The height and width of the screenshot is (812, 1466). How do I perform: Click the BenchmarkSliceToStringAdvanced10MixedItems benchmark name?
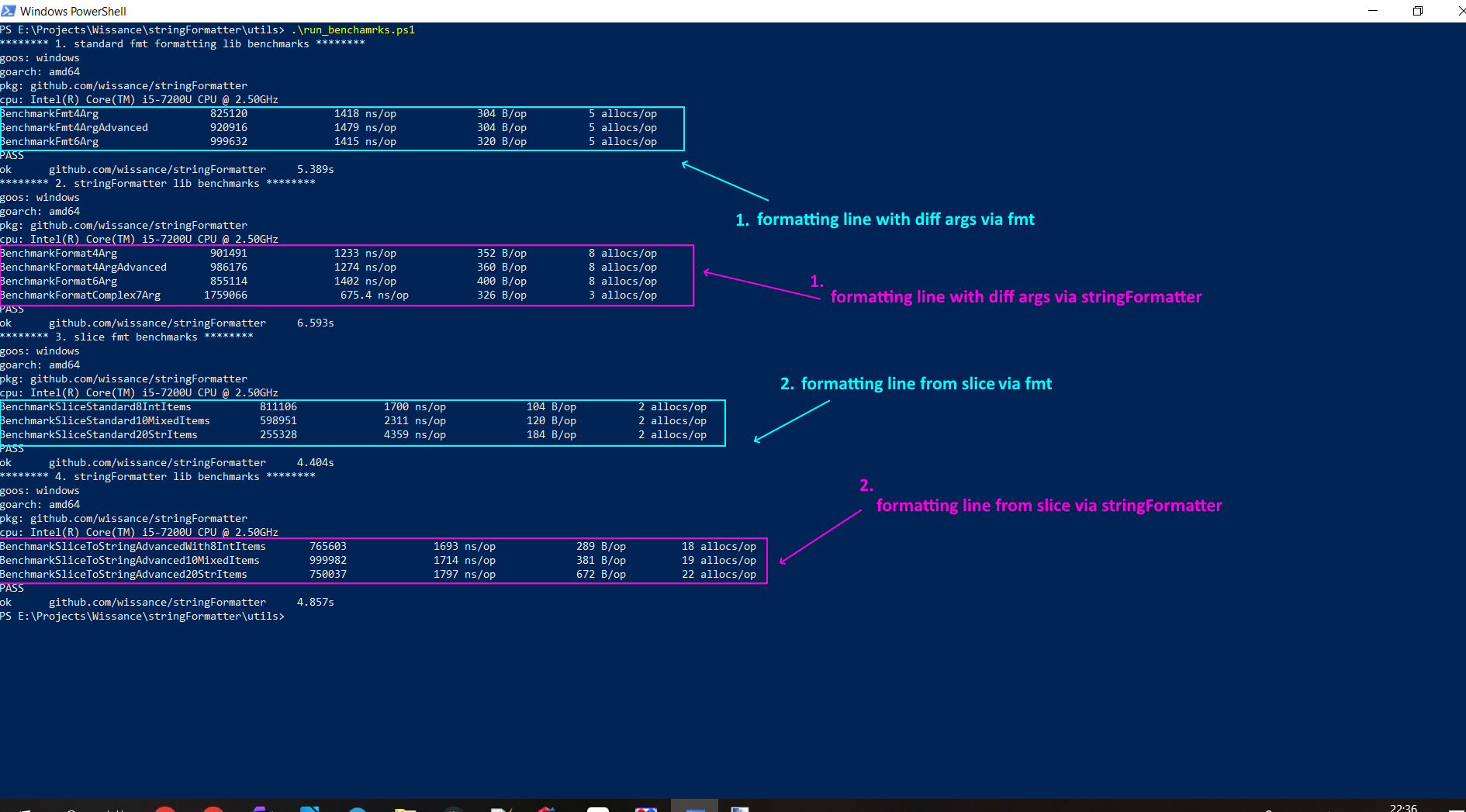130,561
